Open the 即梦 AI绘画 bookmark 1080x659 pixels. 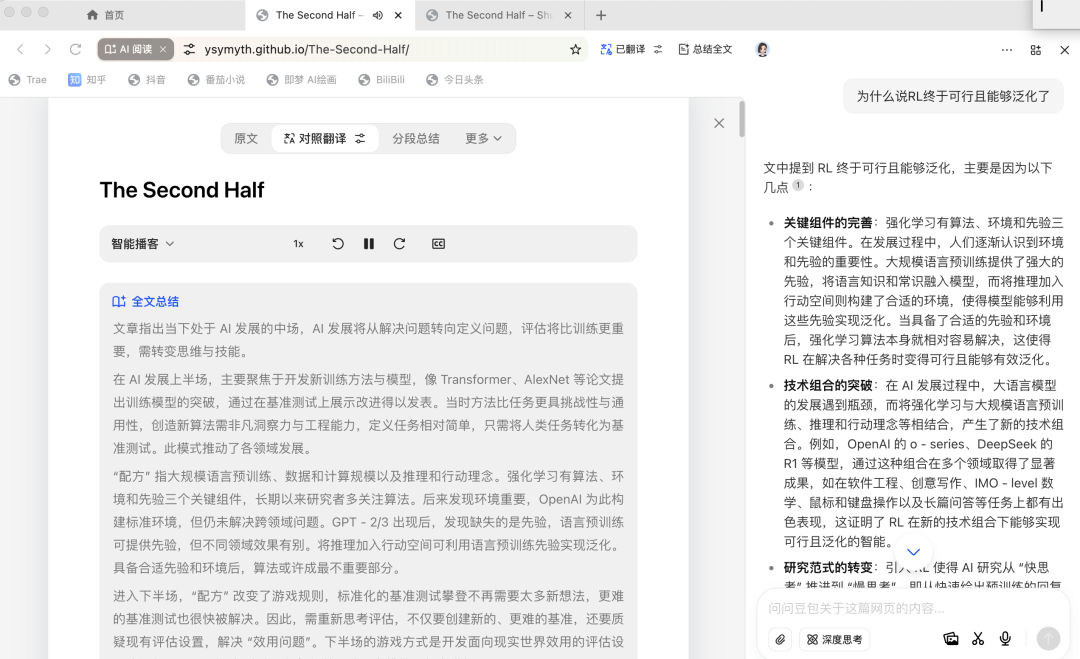pyautogui.click(x=301, y=80)
